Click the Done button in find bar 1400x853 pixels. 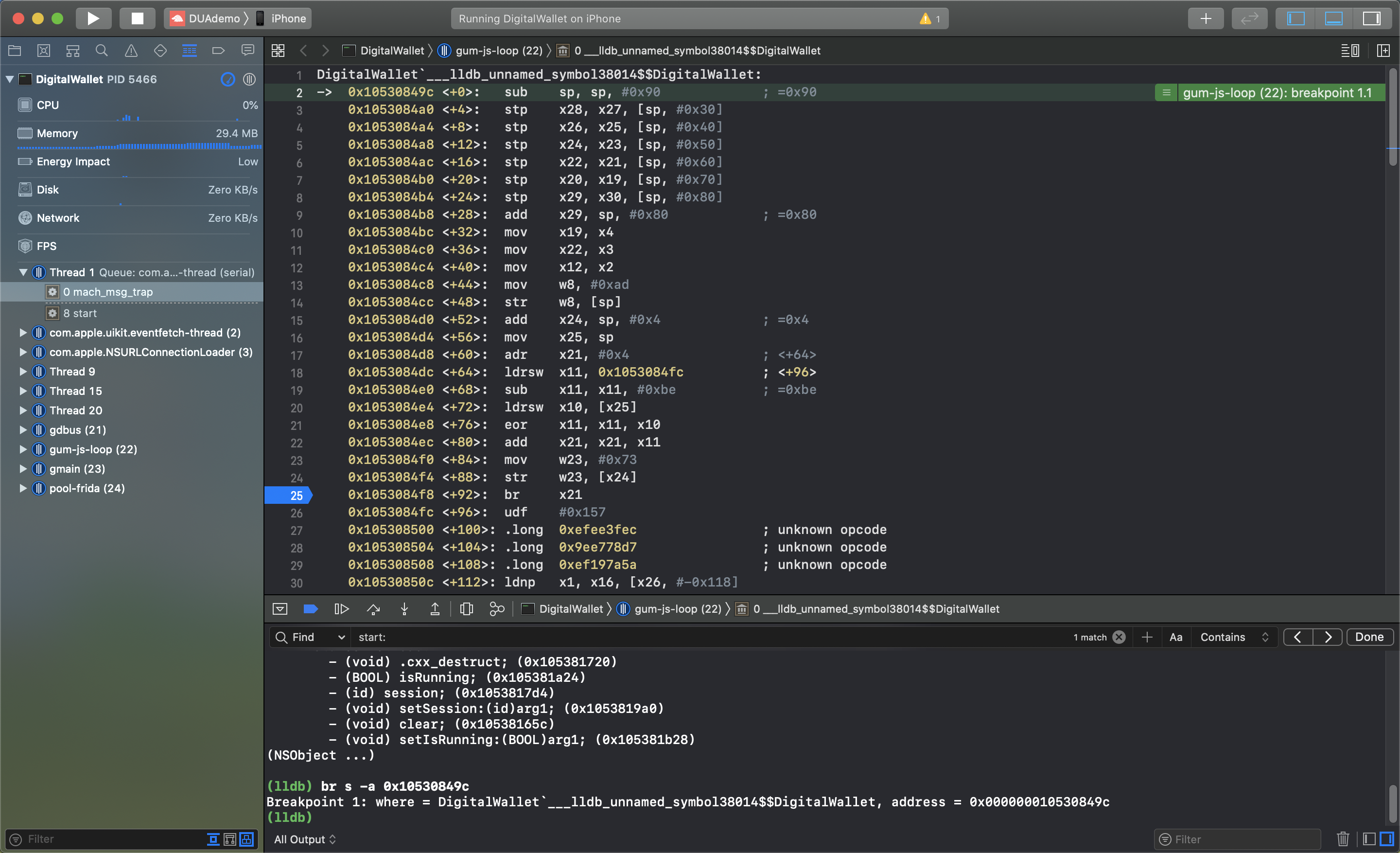pos(1369,637)
